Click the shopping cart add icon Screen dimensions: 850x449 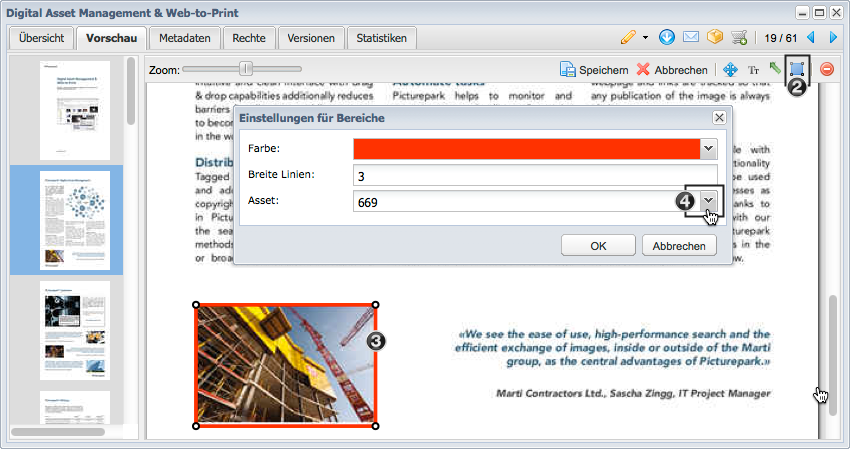click(x=739, y=37)
